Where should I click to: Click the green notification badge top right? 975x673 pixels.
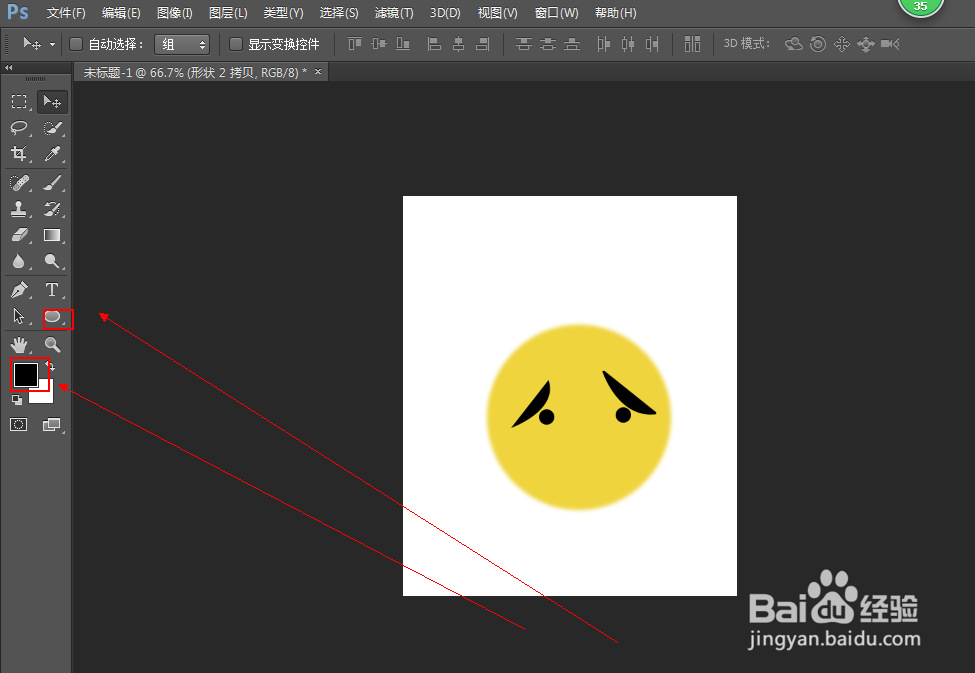coord(920,8)
